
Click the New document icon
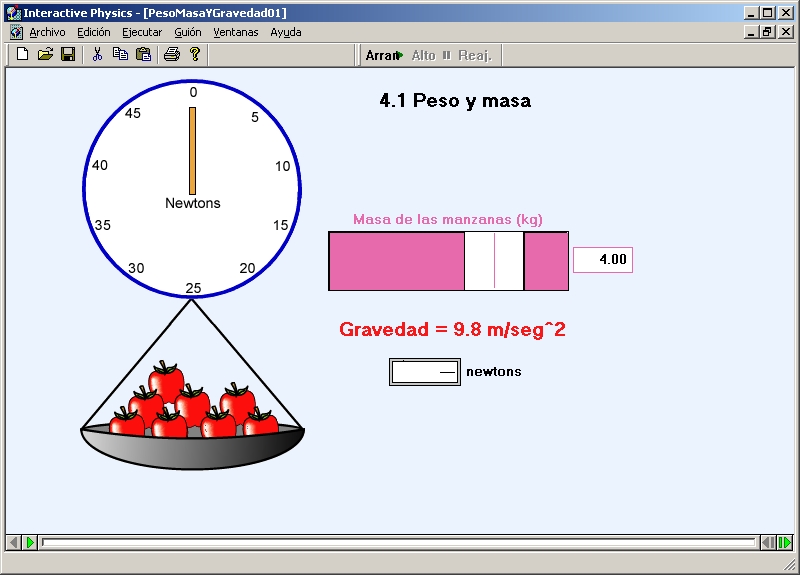point(22,54)
